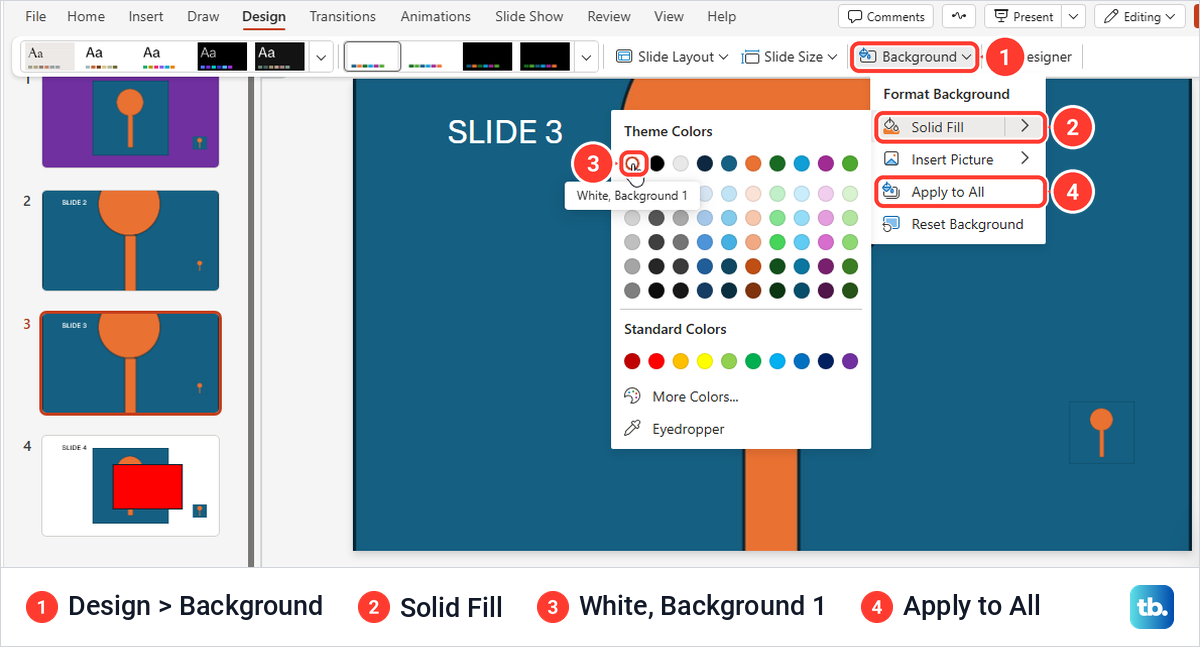Pick the dark navy swatch in Theme Colors top row
Image resolution: width=1200 pixels, height=647 pixels.
coord(705,163)
